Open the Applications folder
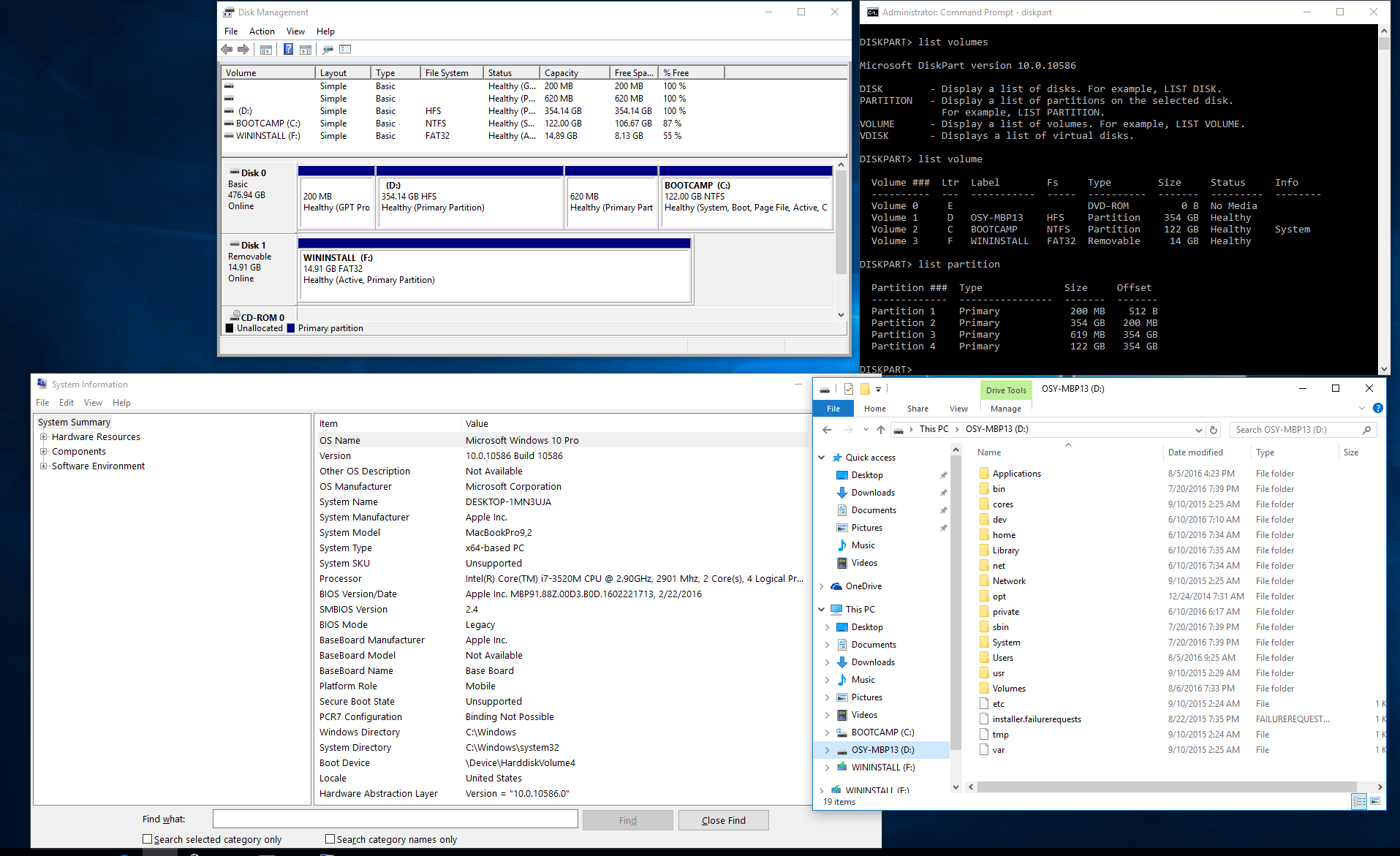This screenshot has width=1400, height=856. (x=1016, y=474)
